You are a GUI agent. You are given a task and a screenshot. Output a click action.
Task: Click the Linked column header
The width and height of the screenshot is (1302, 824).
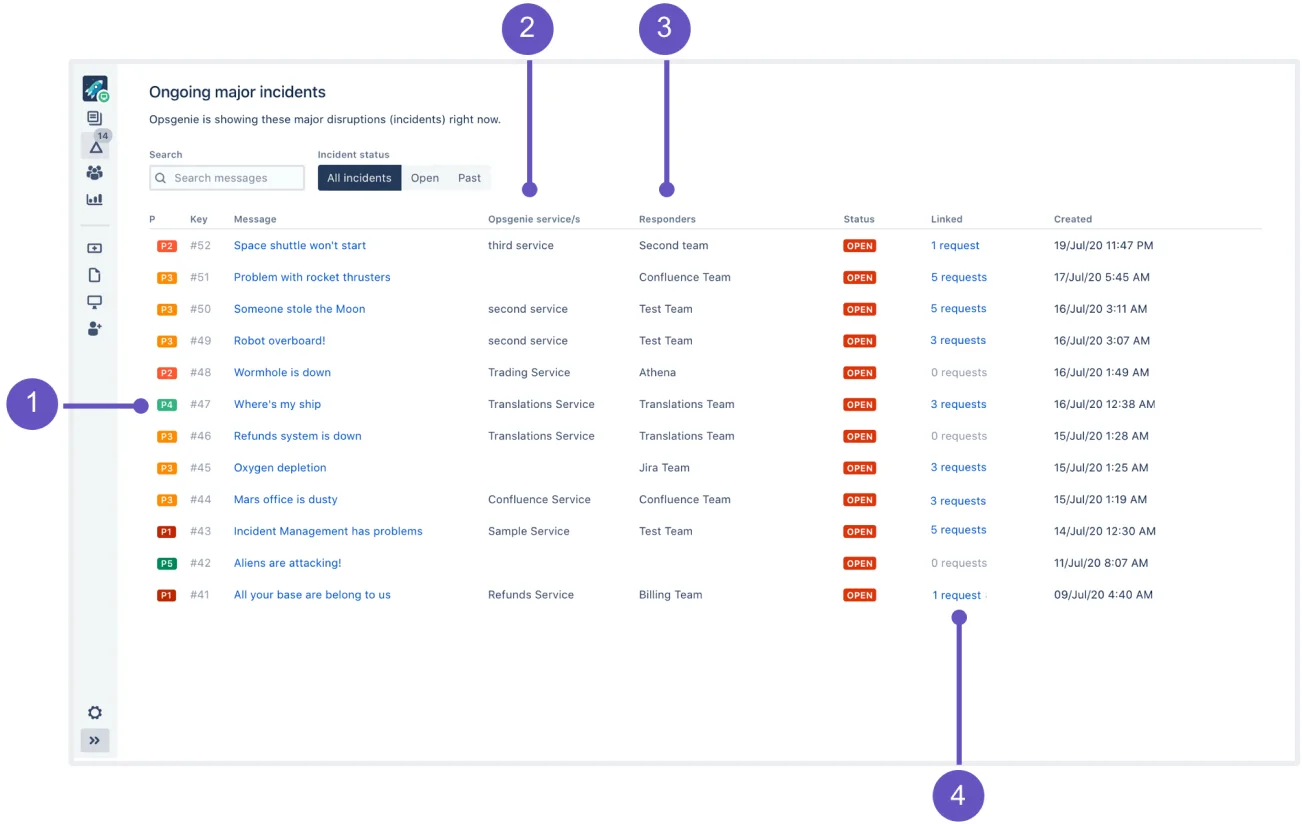point(947,219)
